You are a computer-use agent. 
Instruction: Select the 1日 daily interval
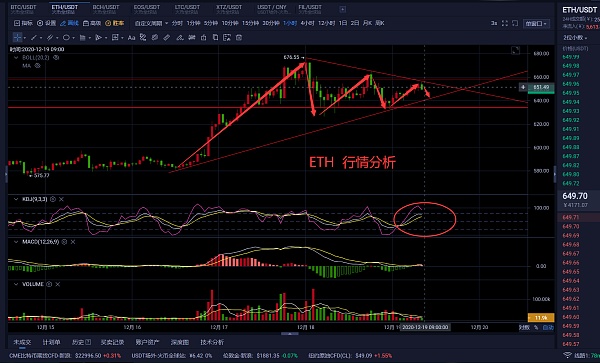343,23
